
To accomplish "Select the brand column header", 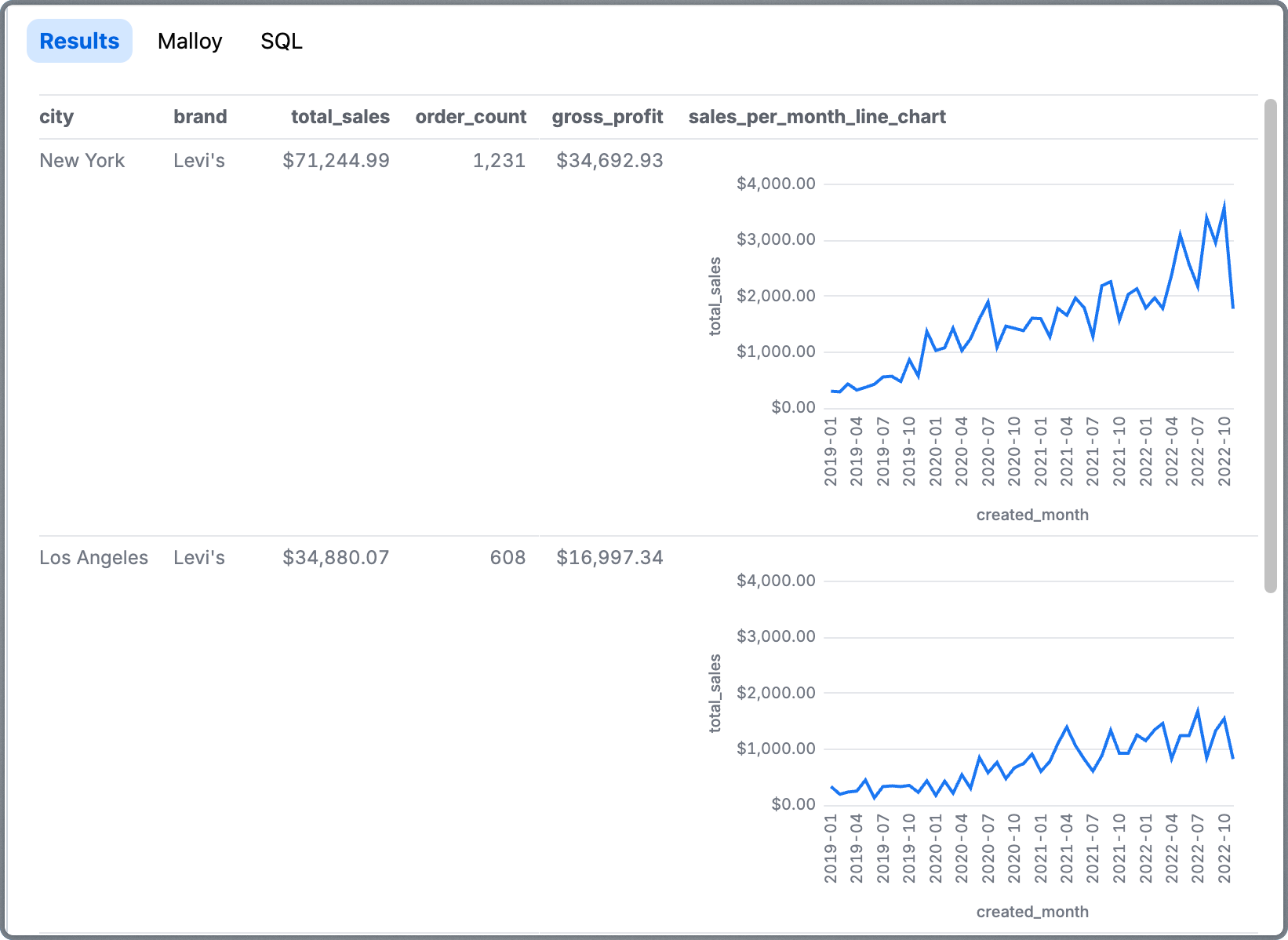I will pos(200,117).
